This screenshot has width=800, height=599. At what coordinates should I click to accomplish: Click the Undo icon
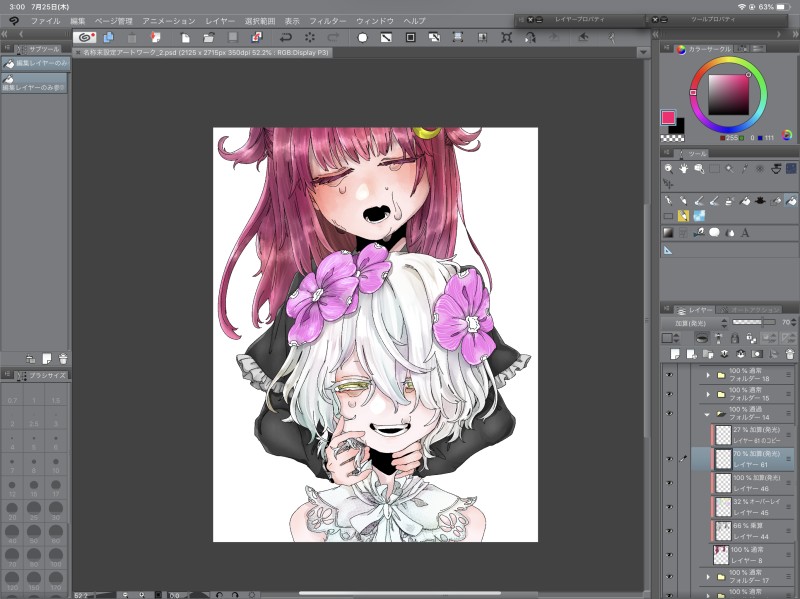(286, 37)
